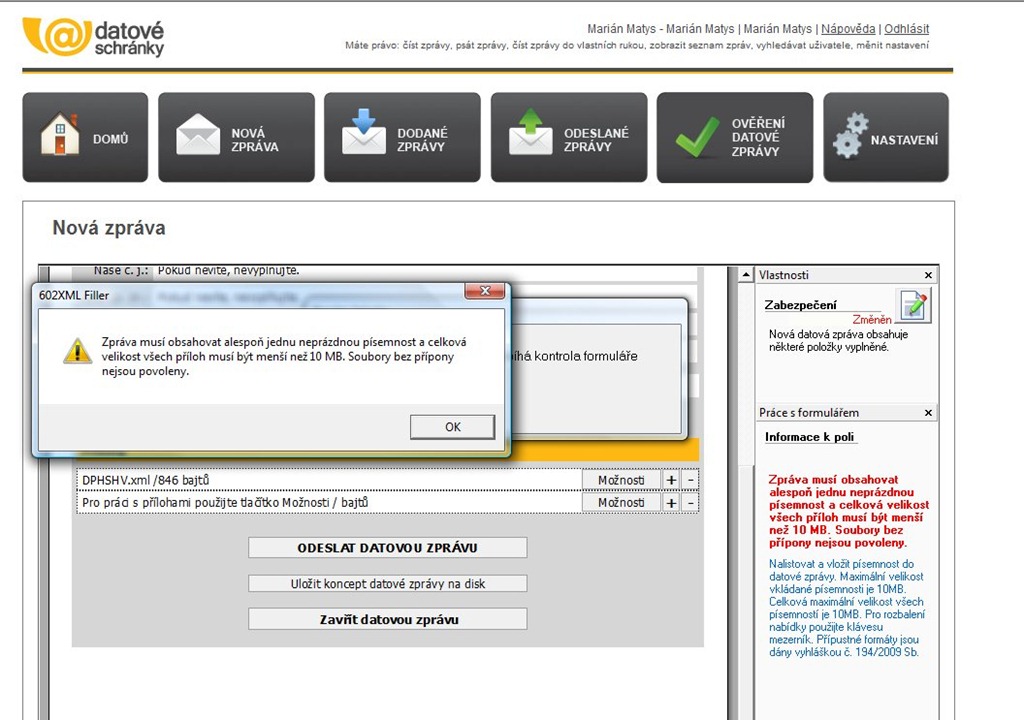Click the scrollbar up arrow beside Vlastnosti
The height and width of the screenshot is (720, 1024).
point(746,275)
